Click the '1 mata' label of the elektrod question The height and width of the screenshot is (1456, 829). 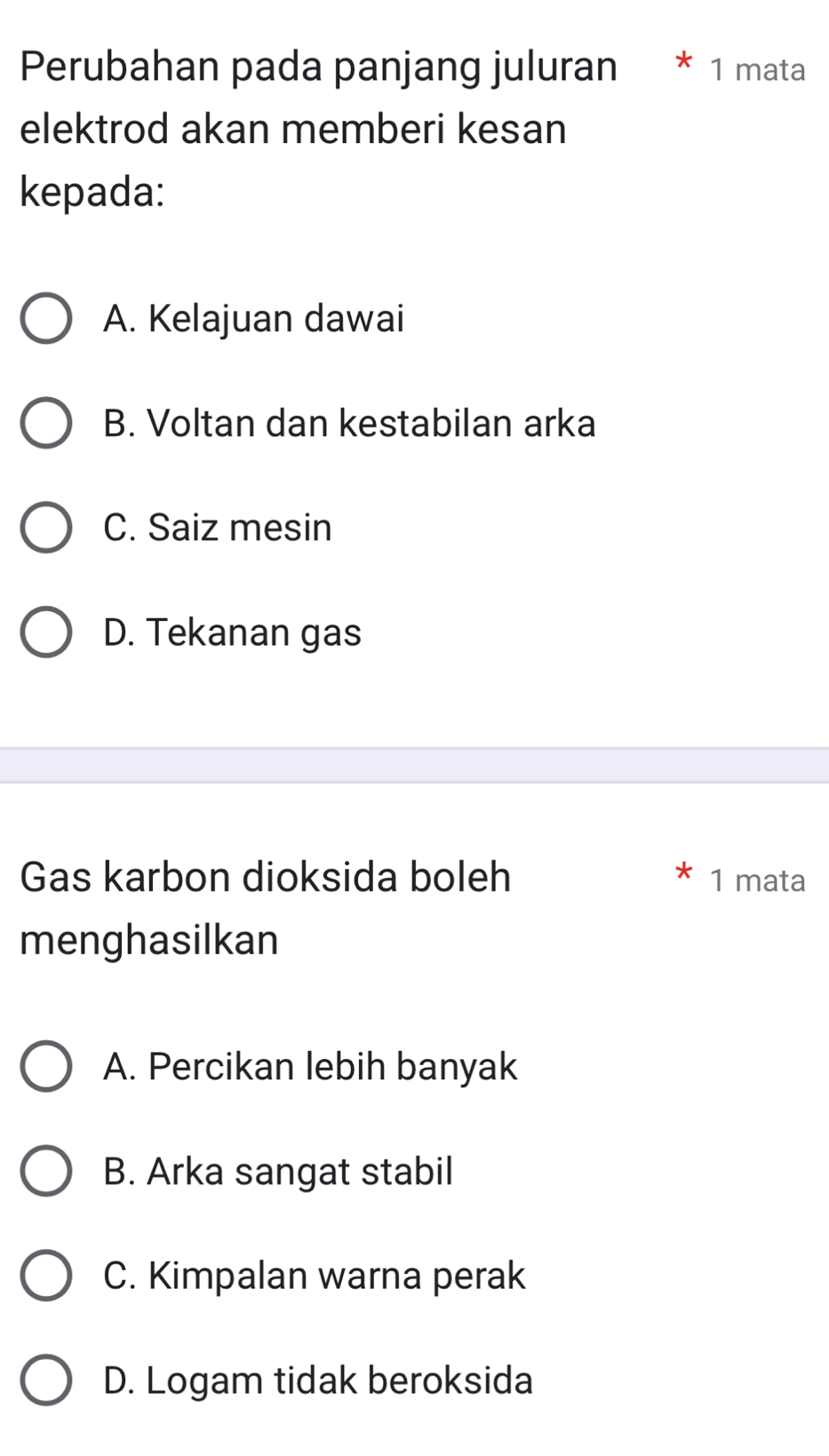758,69
